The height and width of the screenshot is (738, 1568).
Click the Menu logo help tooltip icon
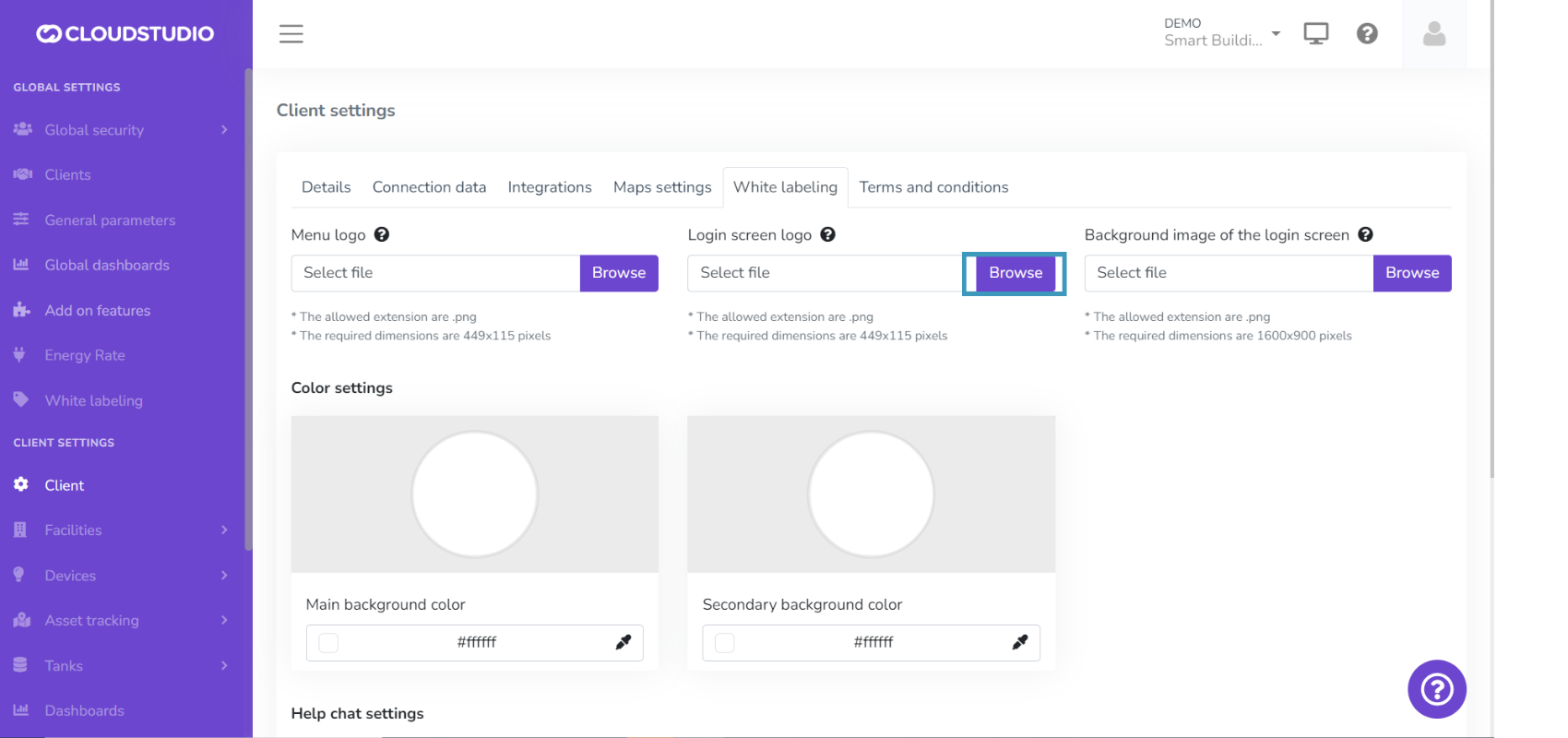pyautogui.click(x=382, y=235)
